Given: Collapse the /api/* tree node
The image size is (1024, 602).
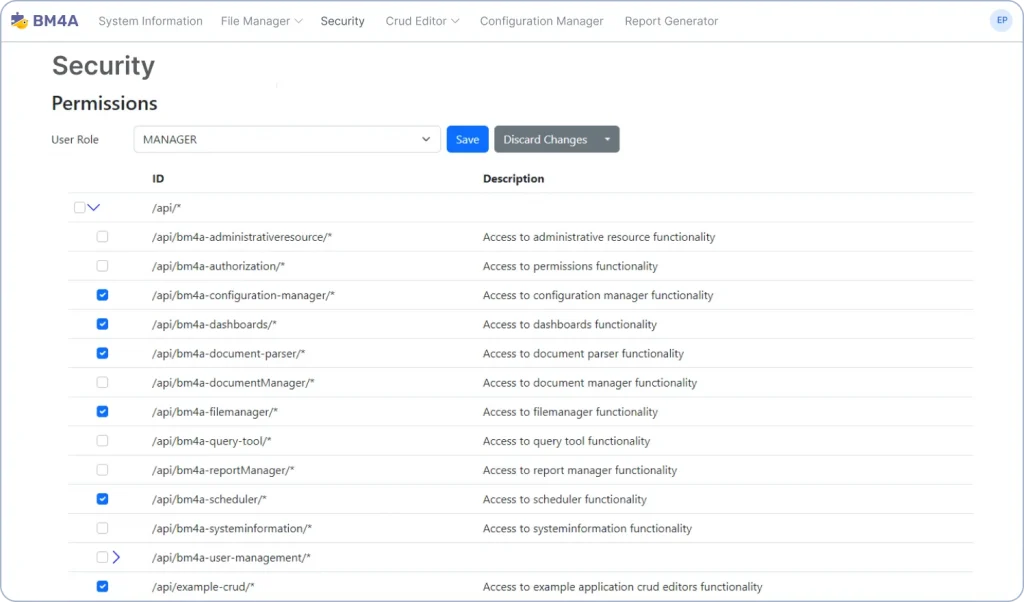Looking at the screenshot, I should (94, 208).
